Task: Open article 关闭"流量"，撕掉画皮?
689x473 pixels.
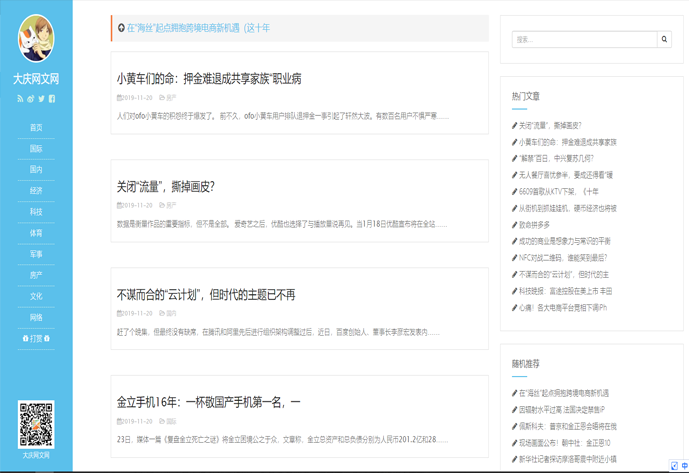Action: [x=166, y=187]
